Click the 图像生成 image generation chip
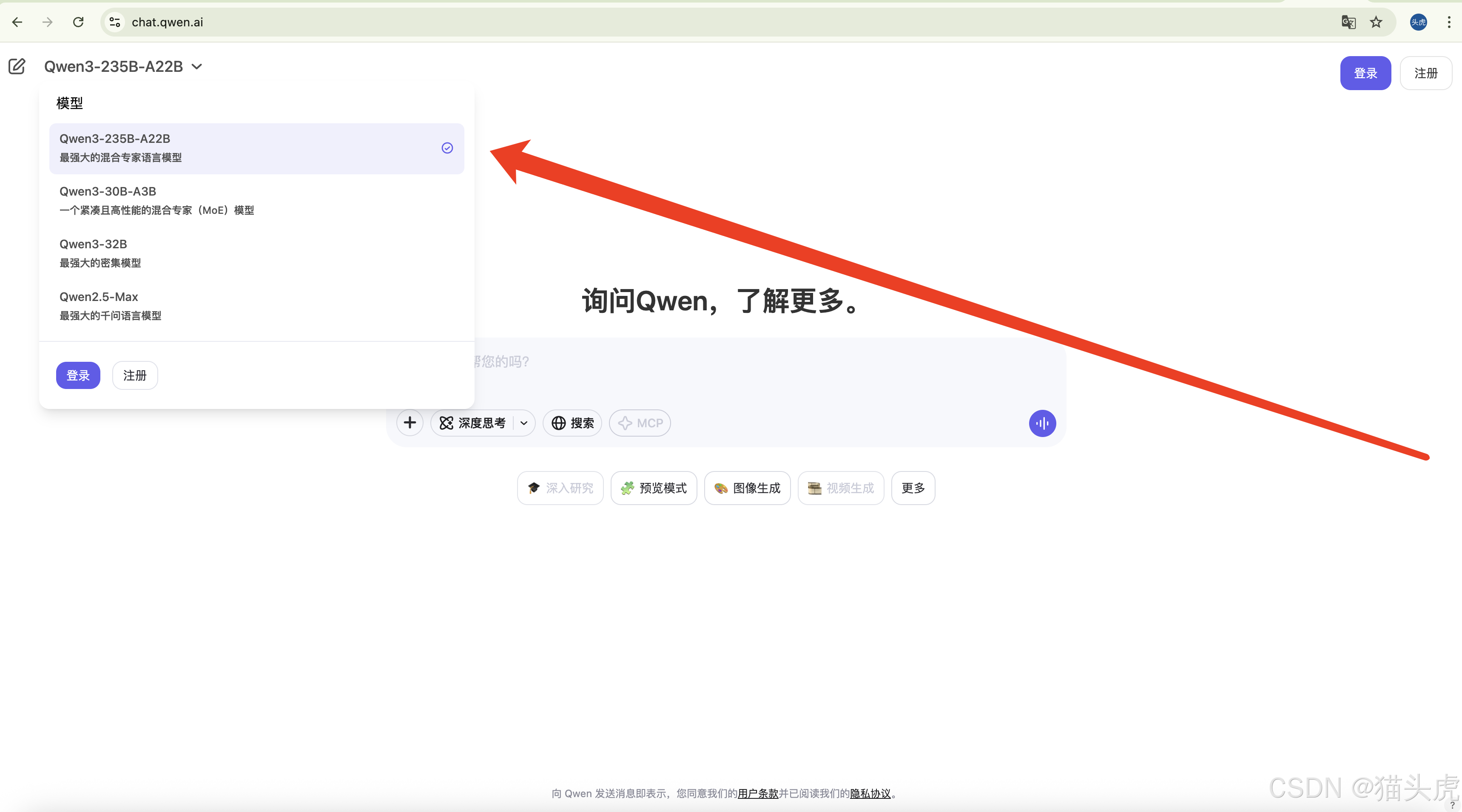Viewport: 1462px width, 812px height. pos(747,488)
